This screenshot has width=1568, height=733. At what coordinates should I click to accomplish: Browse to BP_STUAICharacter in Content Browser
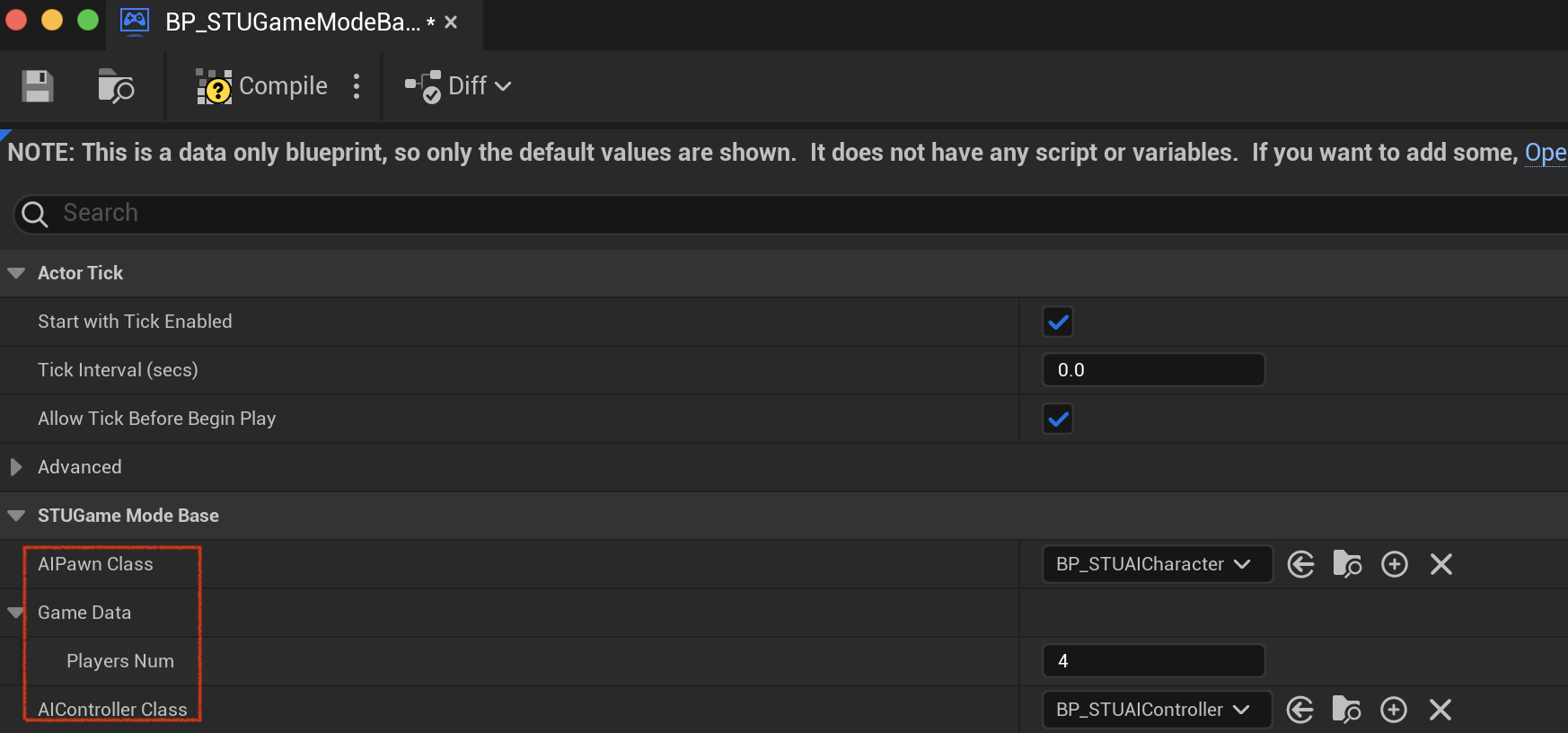[x=1347, y=564]
